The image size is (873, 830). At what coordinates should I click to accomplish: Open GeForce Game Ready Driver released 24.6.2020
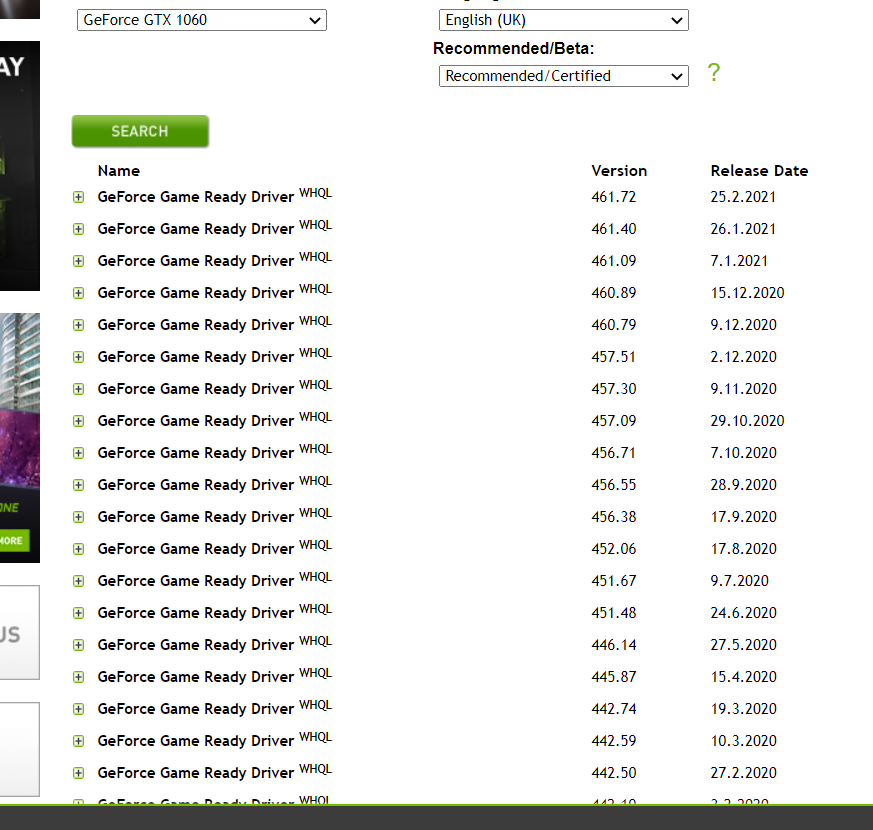tap(195, 613)
